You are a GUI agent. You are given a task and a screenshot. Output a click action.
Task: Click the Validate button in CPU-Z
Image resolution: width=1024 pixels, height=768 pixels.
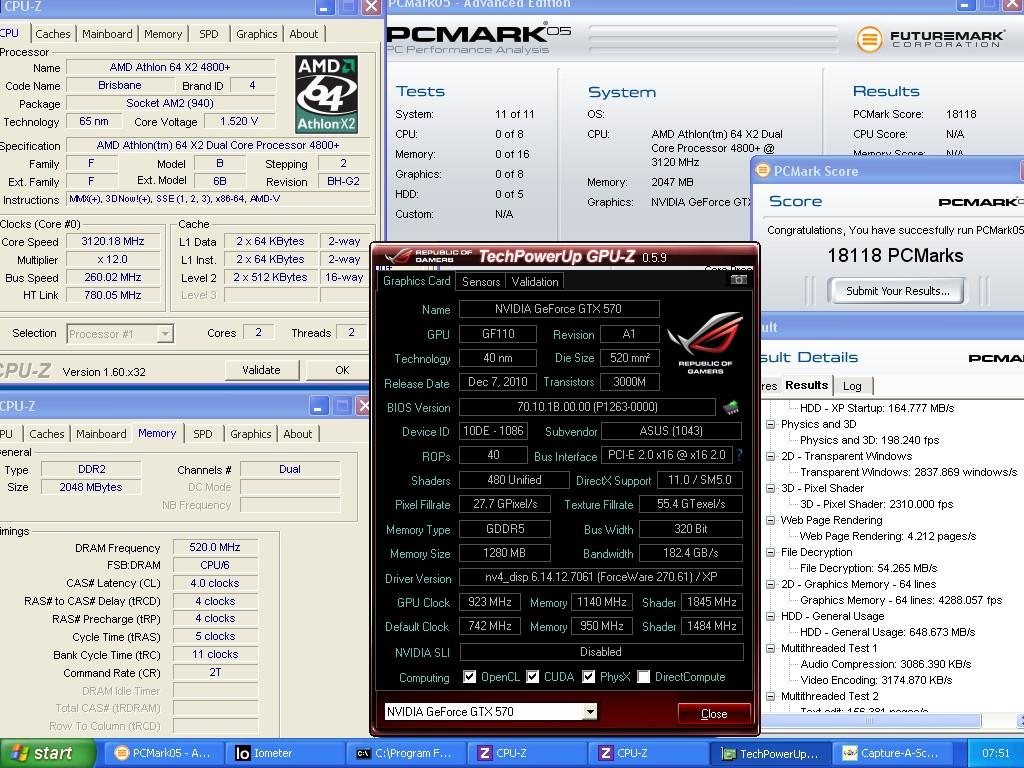(261, 370)
